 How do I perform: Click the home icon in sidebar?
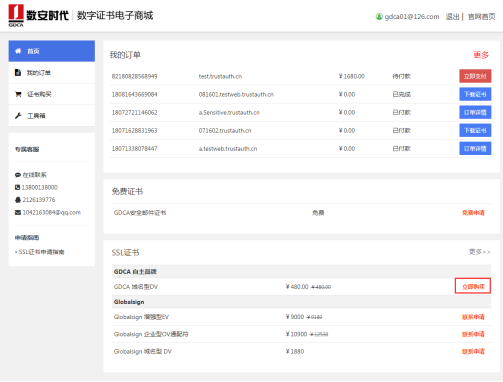click(x=18, y=51)
